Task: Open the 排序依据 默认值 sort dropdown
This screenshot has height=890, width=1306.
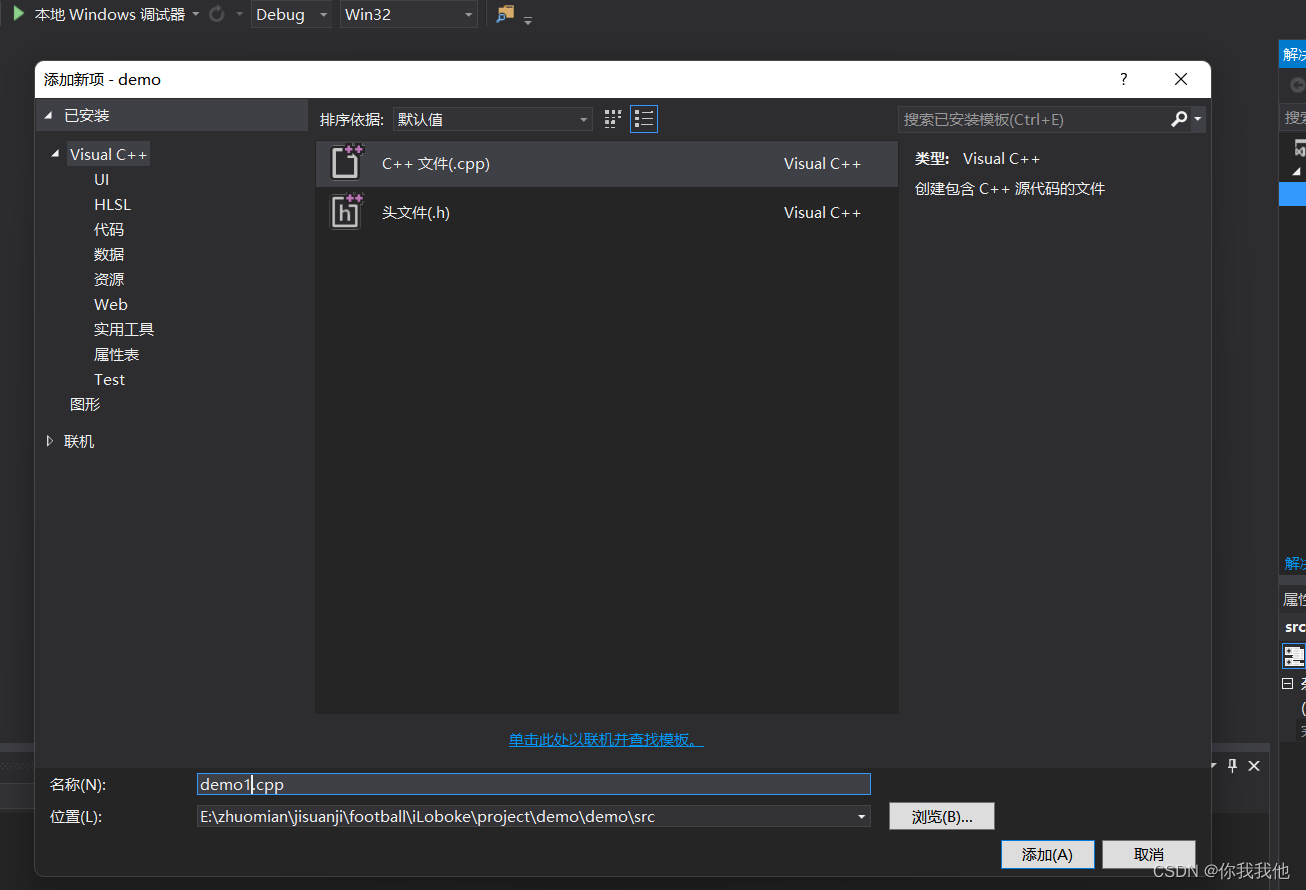Action: (583, 118)
